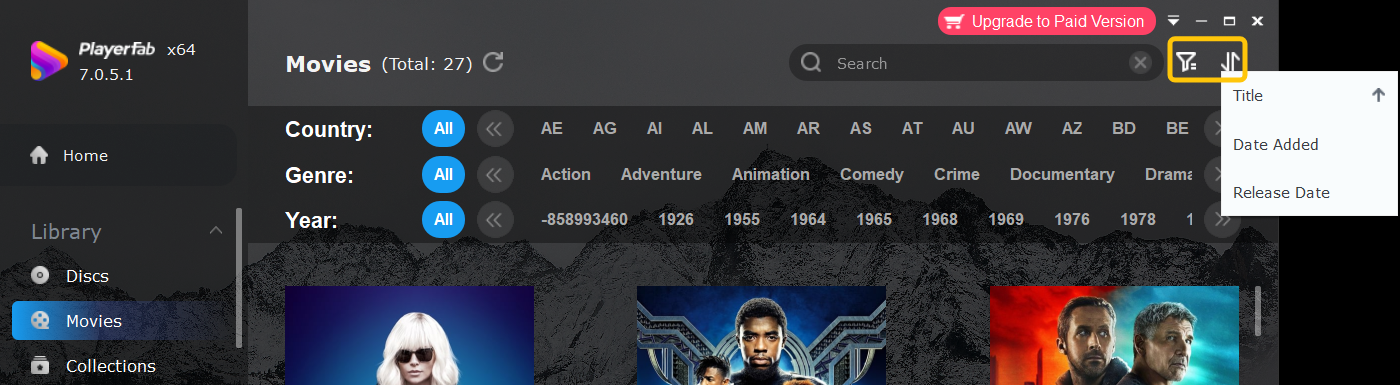The image size is (1400, 385).
Task: Click the sort order icon
Action: [1230, 63]
